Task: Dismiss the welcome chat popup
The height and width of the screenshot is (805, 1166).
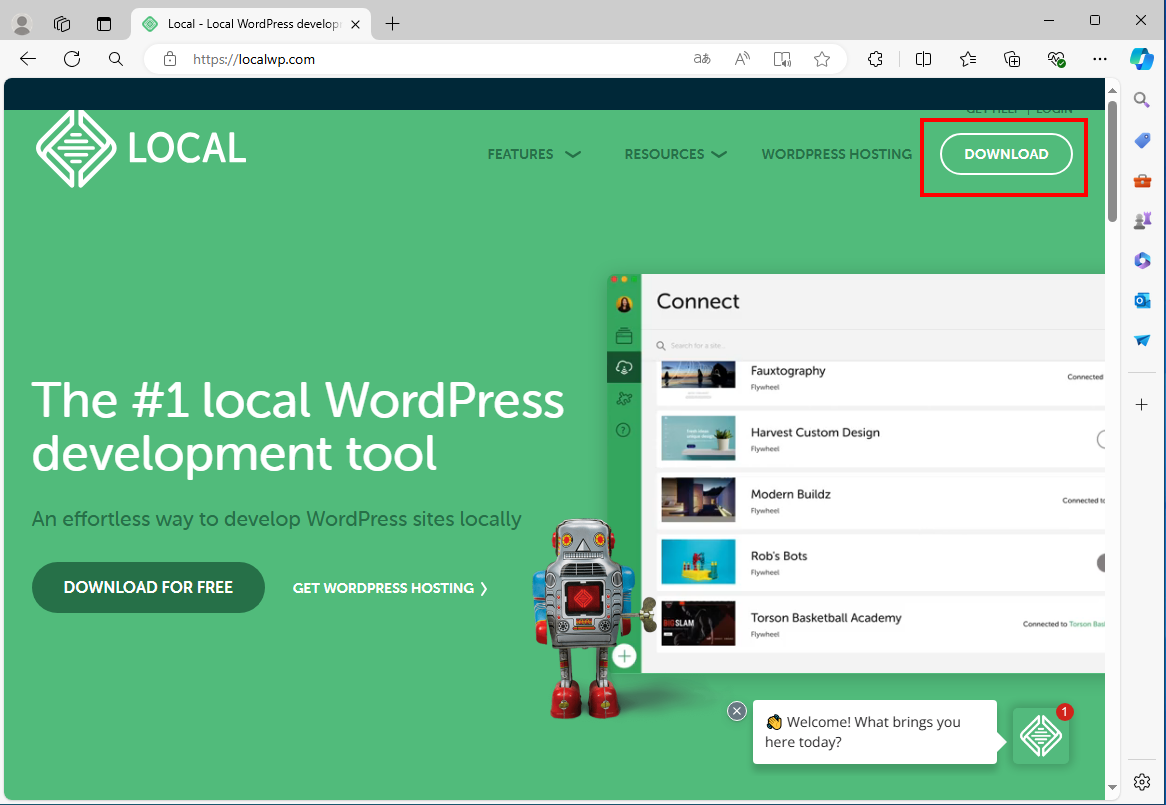Action: pyautogui.click(x=737, y=711)
